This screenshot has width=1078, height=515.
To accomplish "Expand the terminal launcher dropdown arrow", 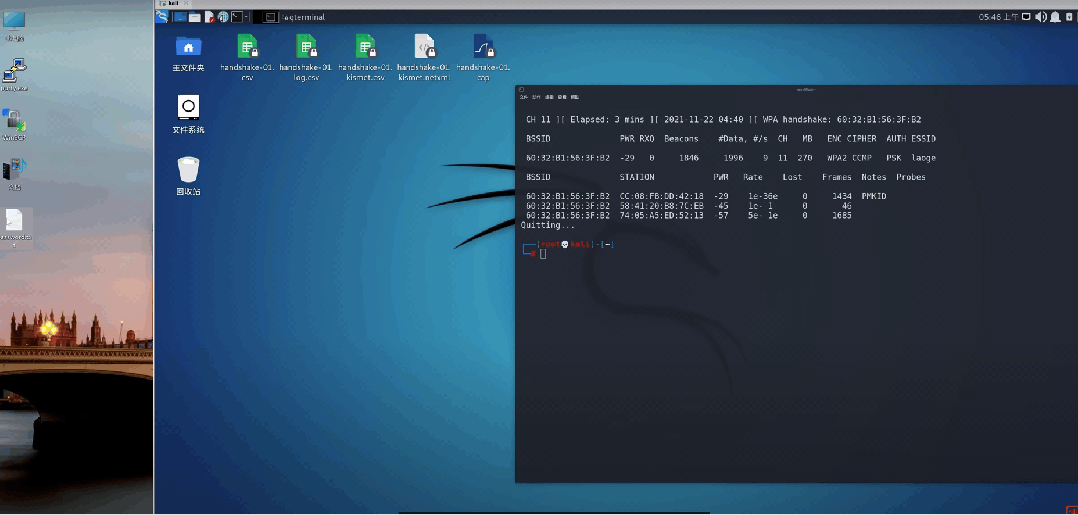I will coord(246,17).
